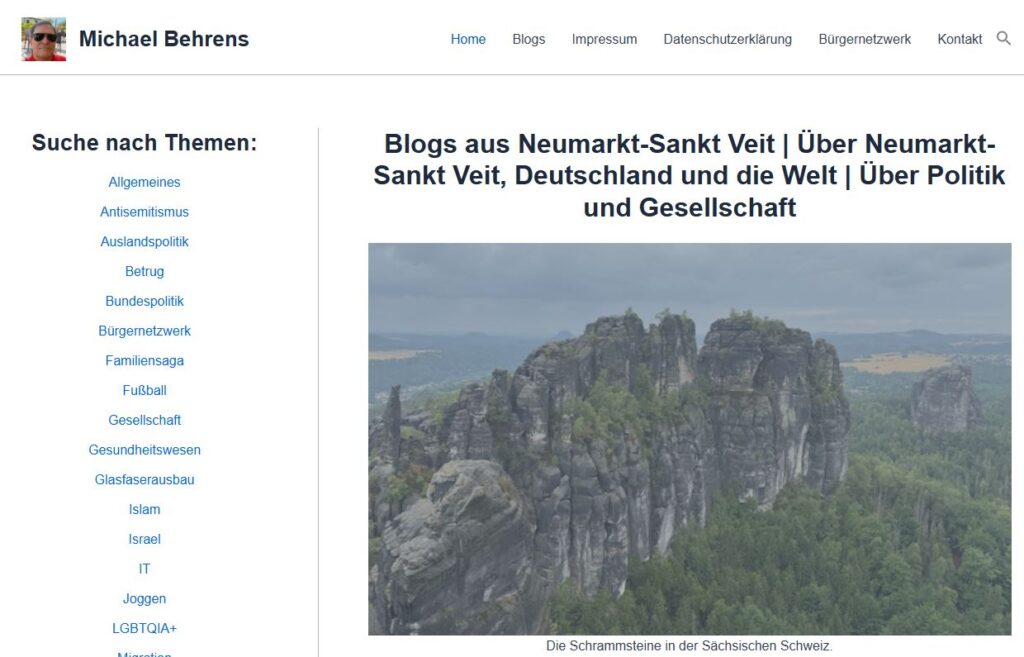Click heading 'Suche nach Themen:'
Viewport: 1024px width, 657px height.
144,142
